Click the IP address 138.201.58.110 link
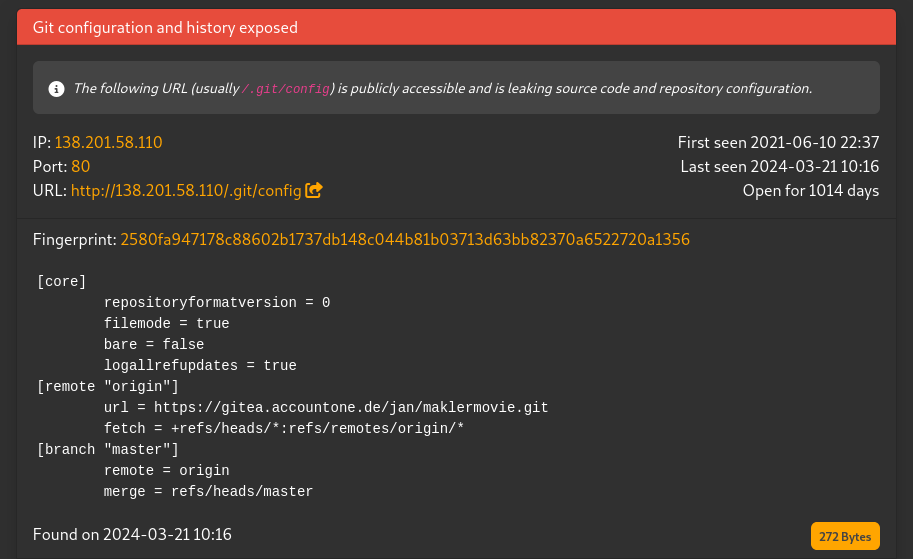The height and width of the screenshot is (559, 913). 111,143
